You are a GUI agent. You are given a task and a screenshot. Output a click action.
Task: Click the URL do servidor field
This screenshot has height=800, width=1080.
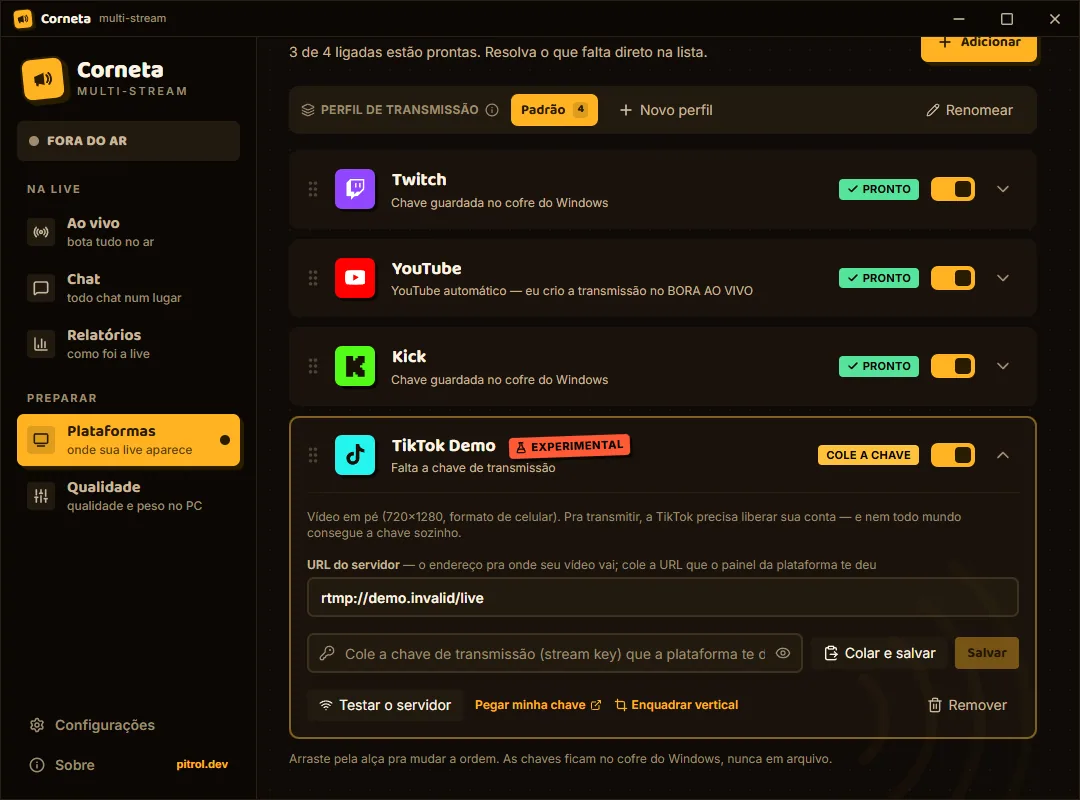click(663, 597)
